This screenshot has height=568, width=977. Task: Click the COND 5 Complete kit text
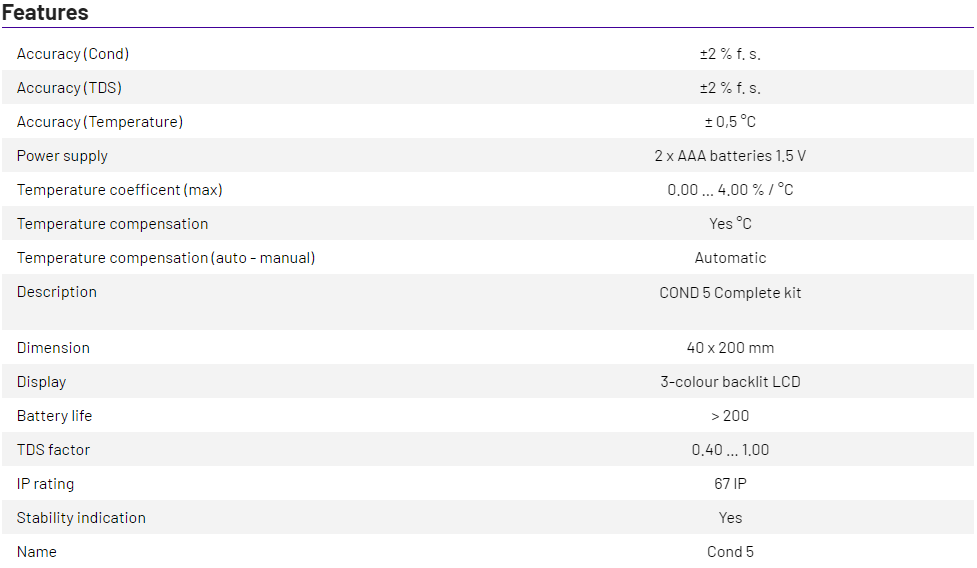click(x=730, y=293)
